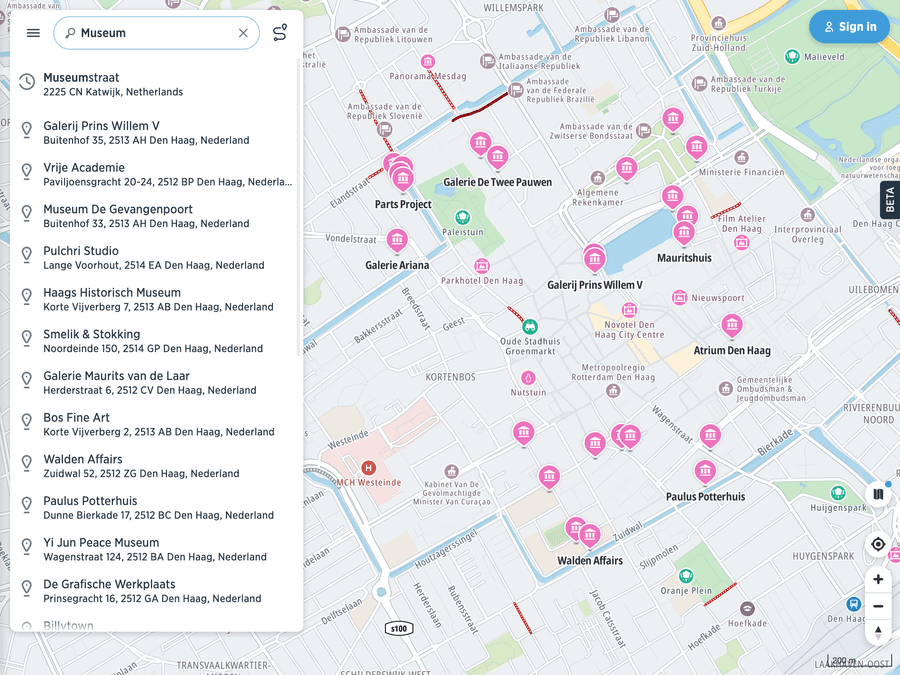
Task: Select Galerij Prins Willem V result
Action: coord(156,133)
